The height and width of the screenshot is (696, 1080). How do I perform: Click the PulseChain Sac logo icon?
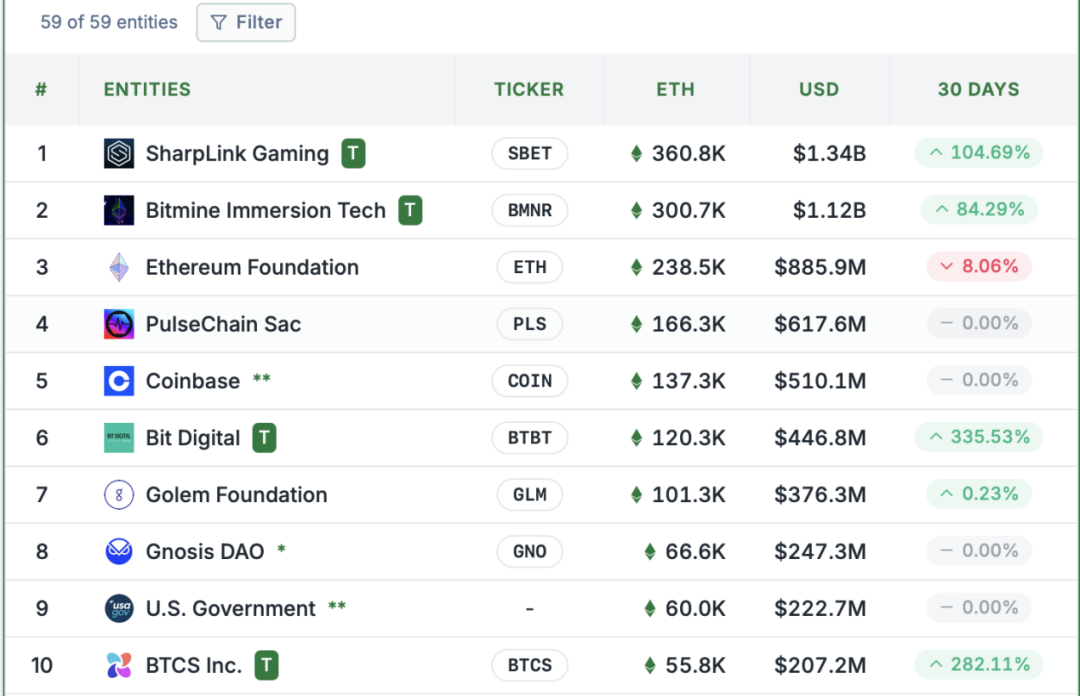[119, 325]
